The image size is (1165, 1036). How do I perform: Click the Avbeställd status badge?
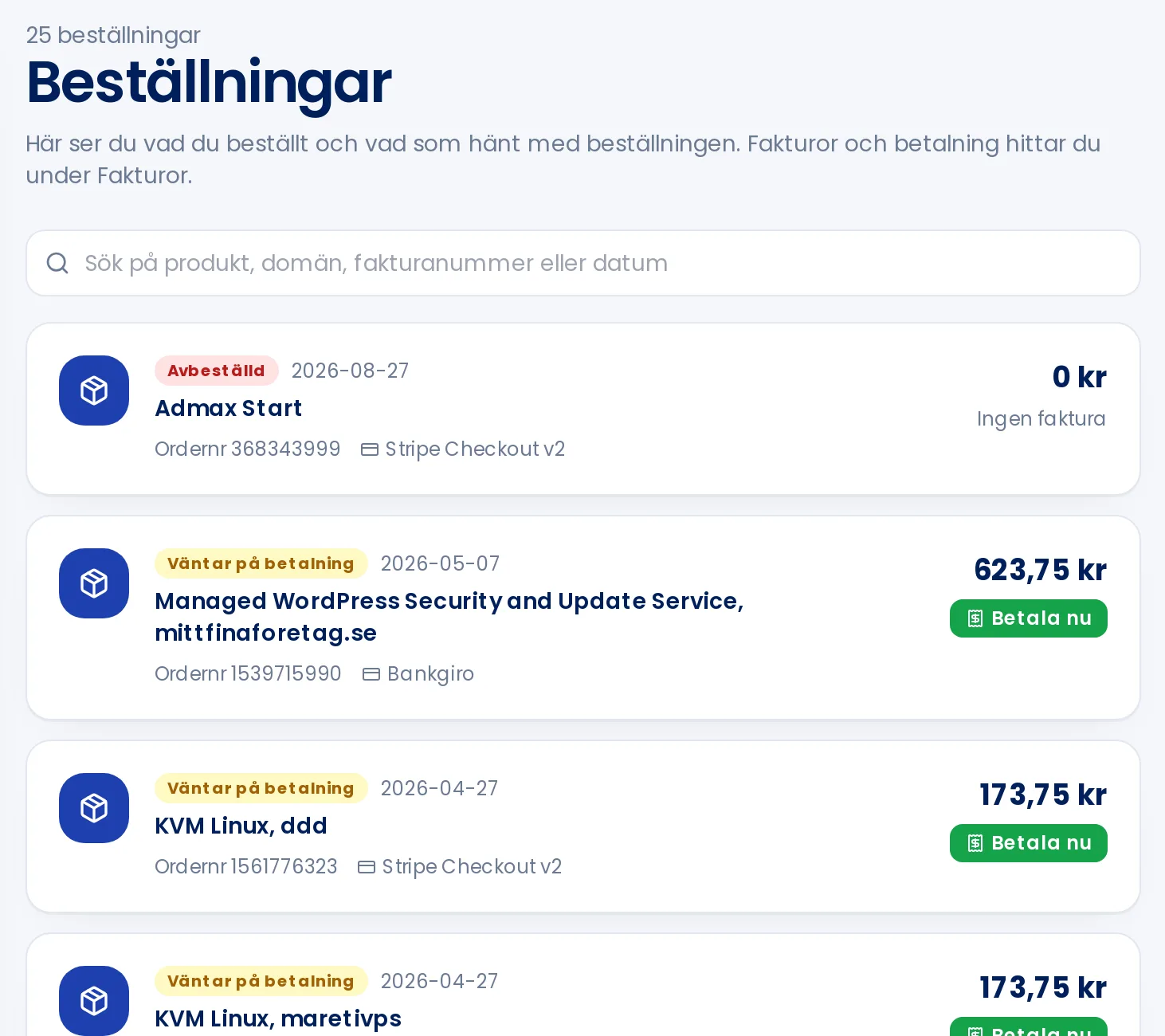coord(216,371)
